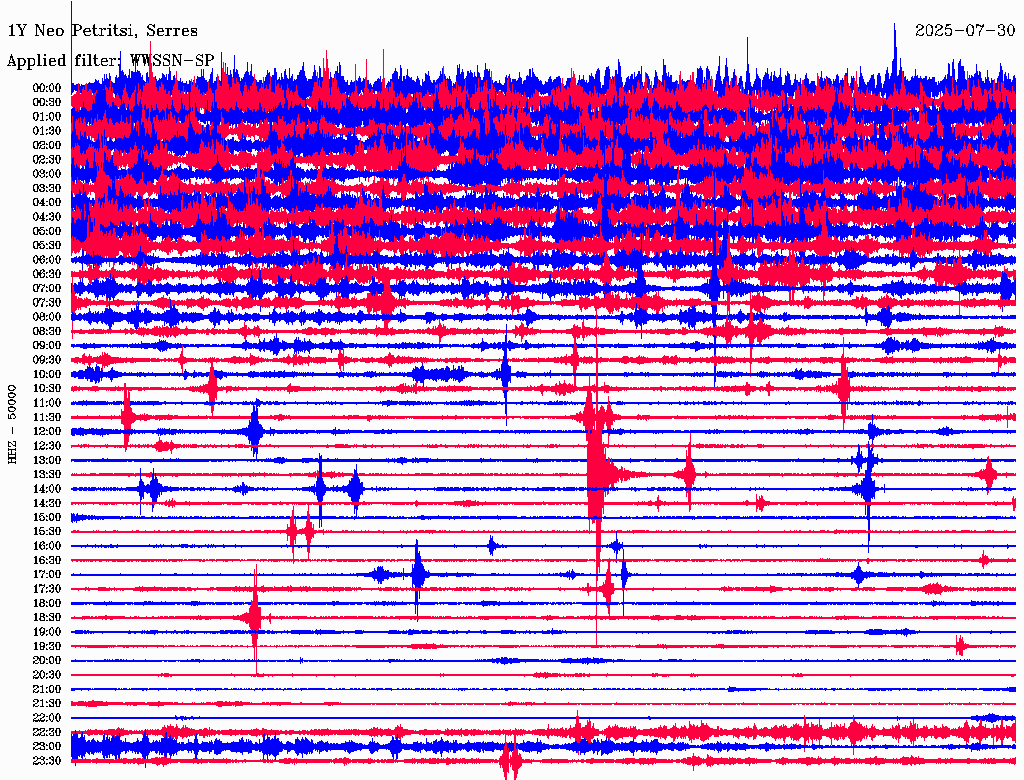Click the largest red seismic event at 13:00

tap(597, 462)
